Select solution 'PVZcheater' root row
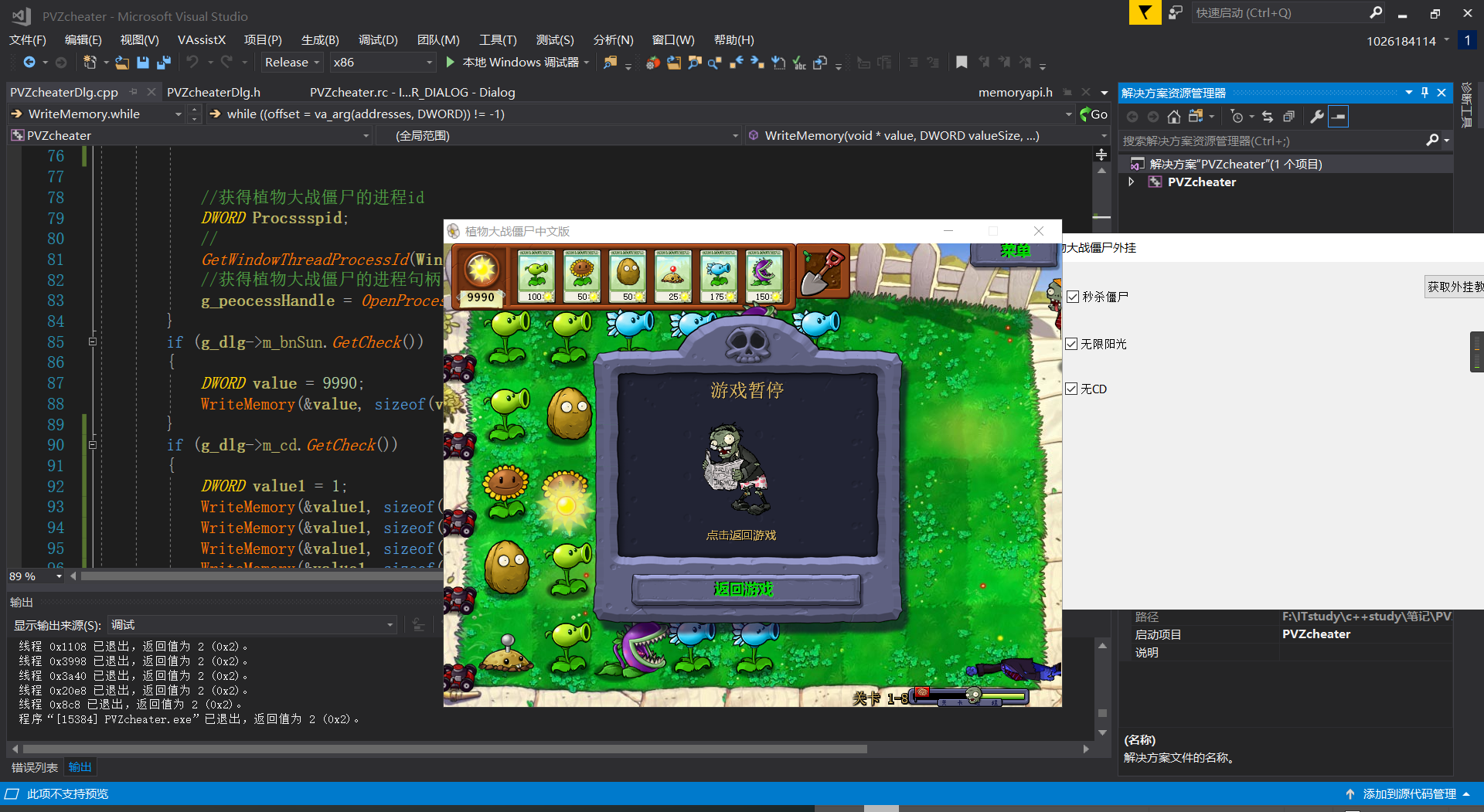1484x812 pixels. click(1286, 164)
